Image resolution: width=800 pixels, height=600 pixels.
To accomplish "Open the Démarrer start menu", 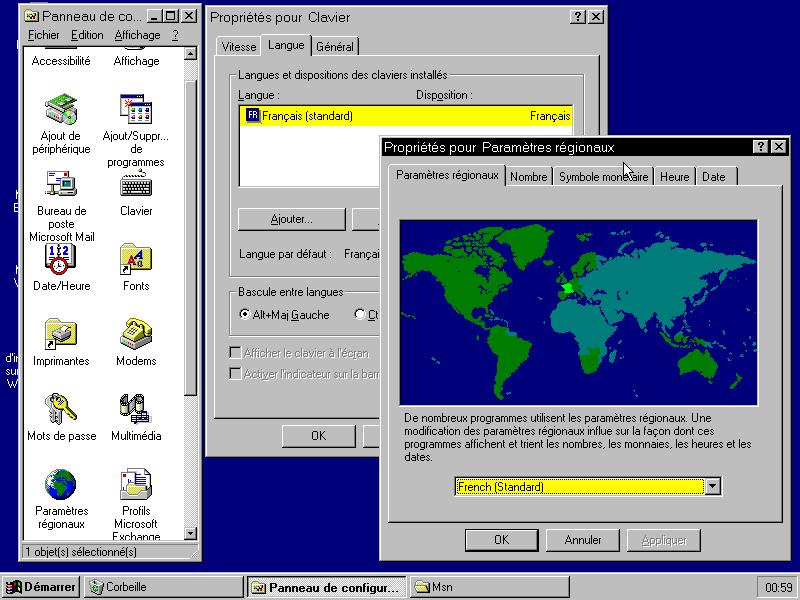I will 40,587.
